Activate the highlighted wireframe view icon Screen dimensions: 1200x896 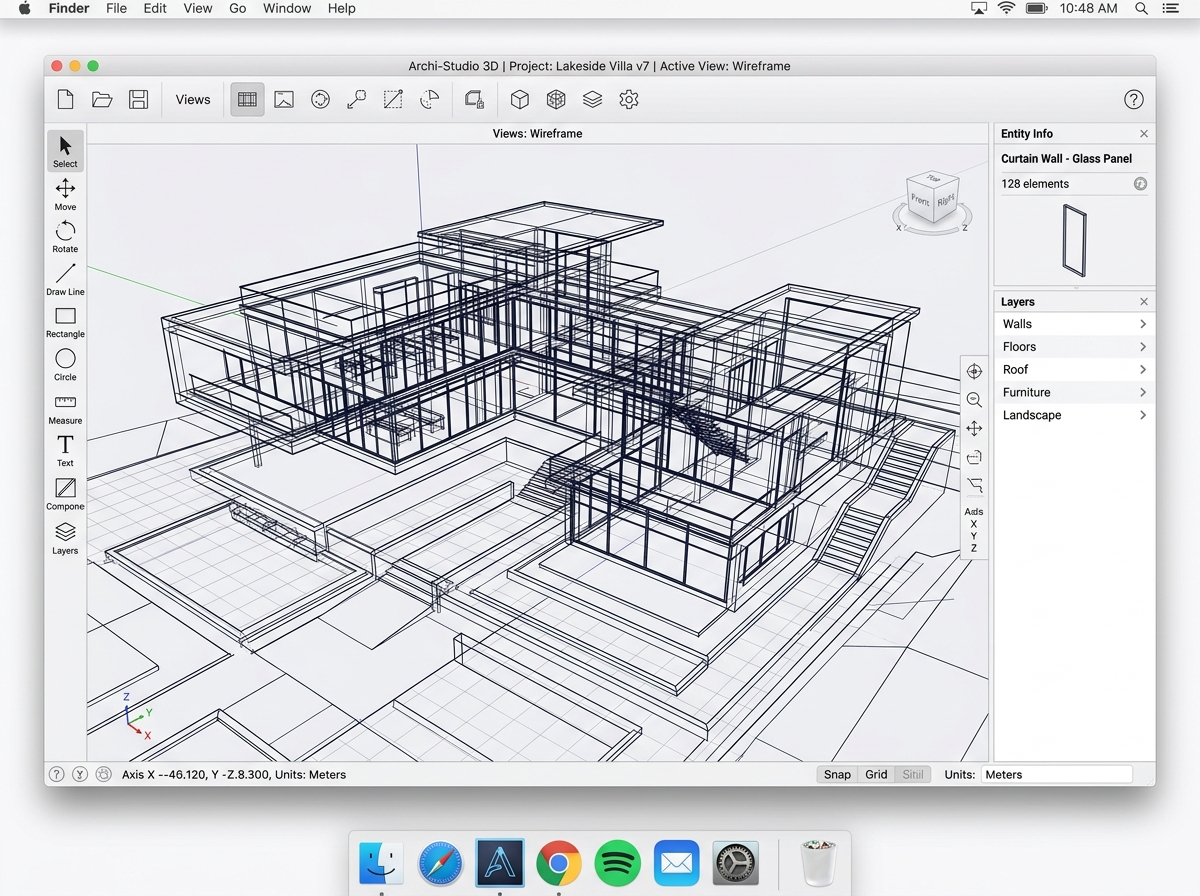tap(247, 99)
